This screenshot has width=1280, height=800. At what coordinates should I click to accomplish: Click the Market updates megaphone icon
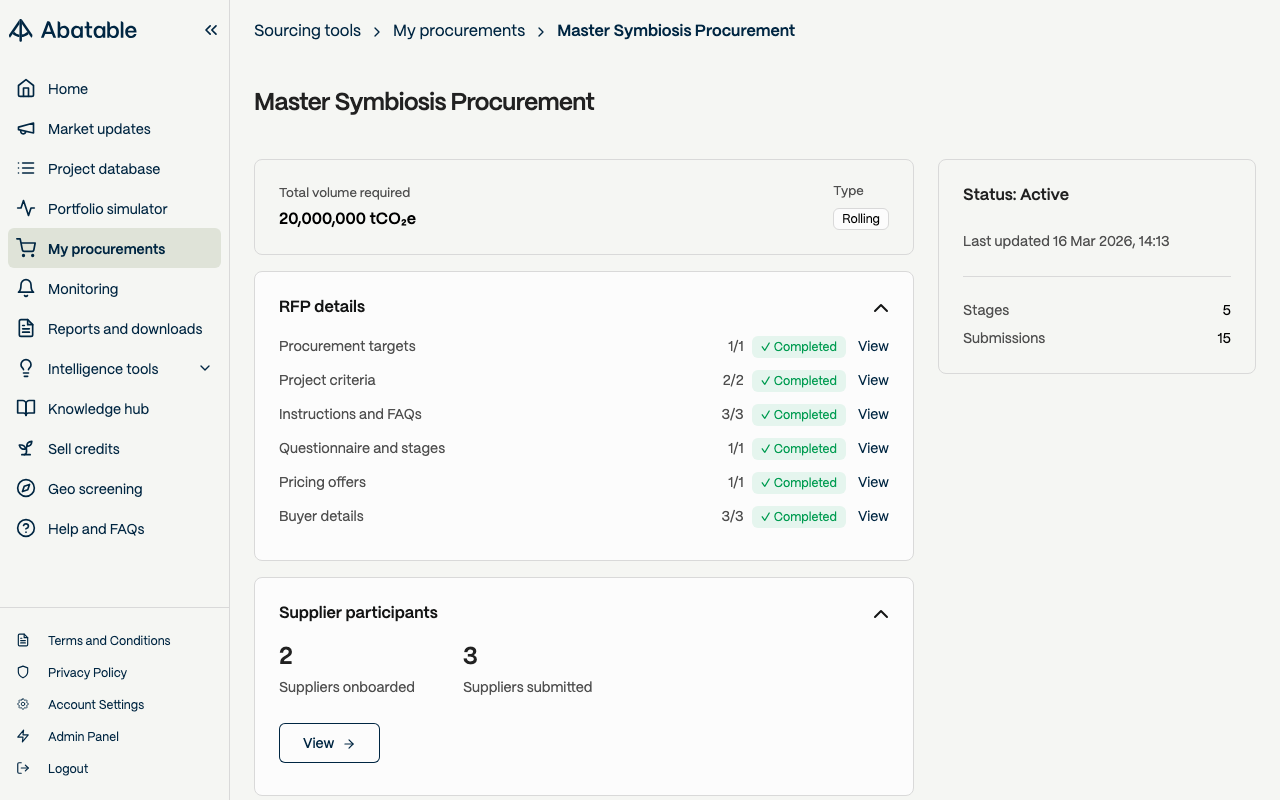coord(27,129)
